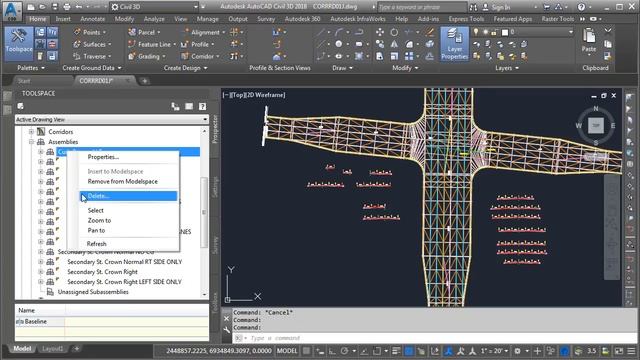Viewport: 640px width, 360px height.
Task: Click the Circle draw tool
Action: tap(339, 44)
